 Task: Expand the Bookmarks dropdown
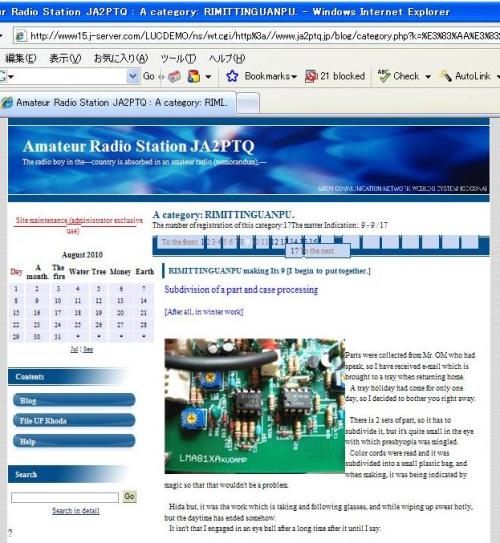click(x=294, y=77)
